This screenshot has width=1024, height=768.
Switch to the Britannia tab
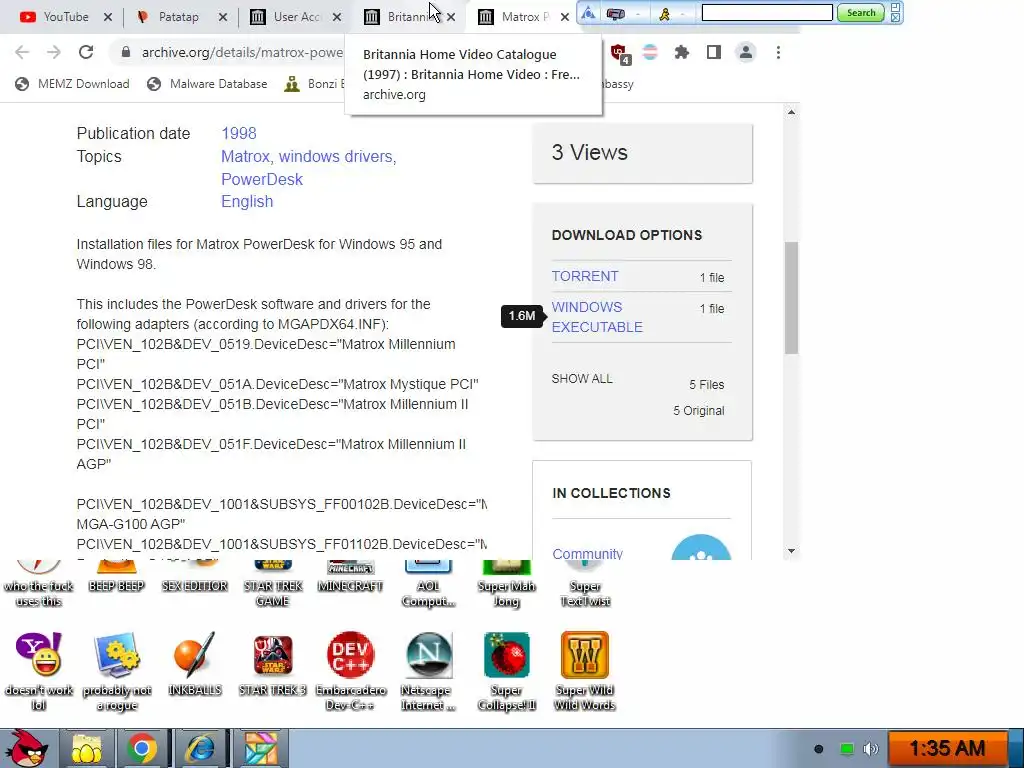click(406, 17)
